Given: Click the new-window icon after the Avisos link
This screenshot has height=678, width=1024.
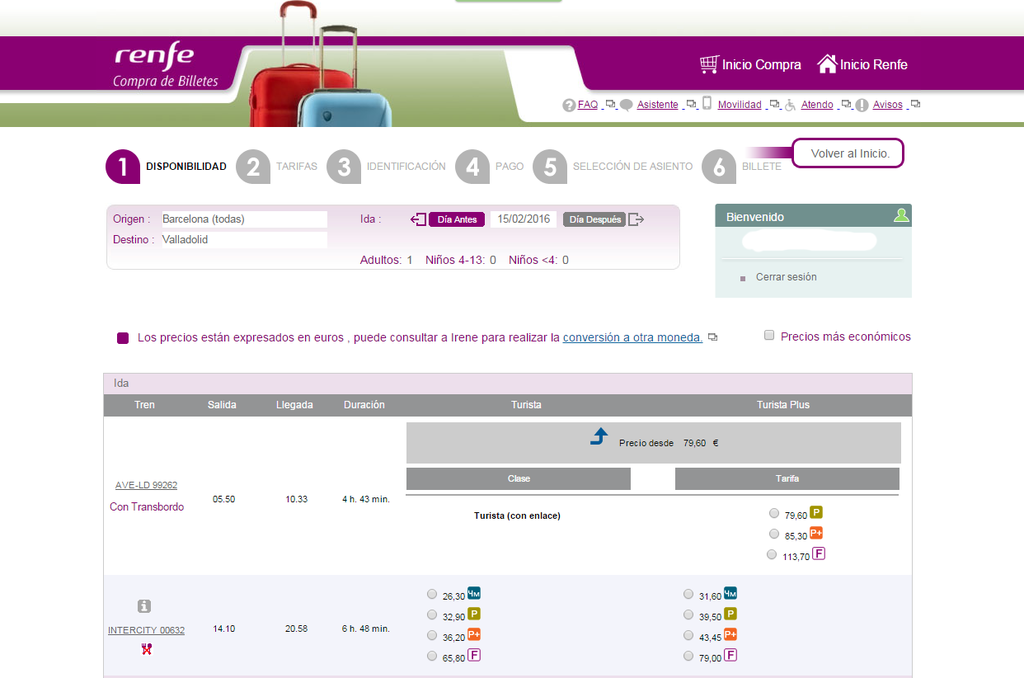Looking at the screenshot, I should click(x=916, y=104).
